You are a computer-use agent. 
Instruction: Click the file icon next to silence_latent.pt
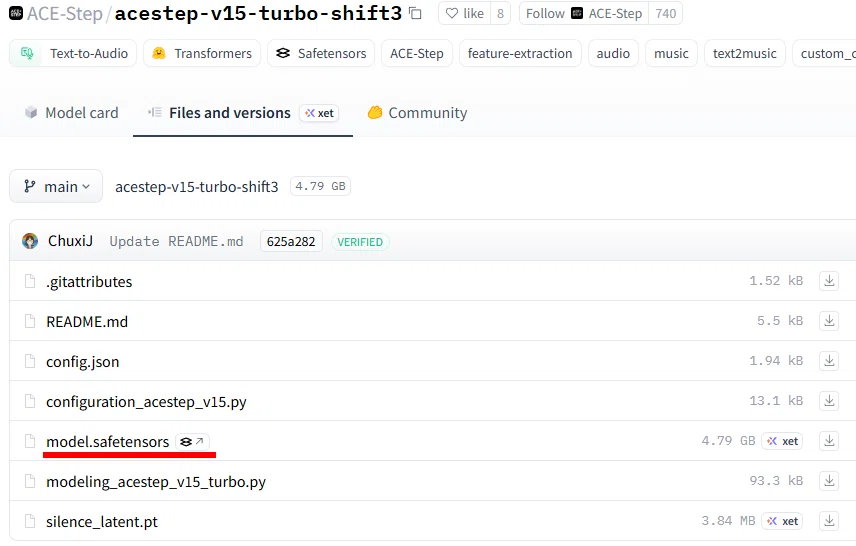point(30,521)
